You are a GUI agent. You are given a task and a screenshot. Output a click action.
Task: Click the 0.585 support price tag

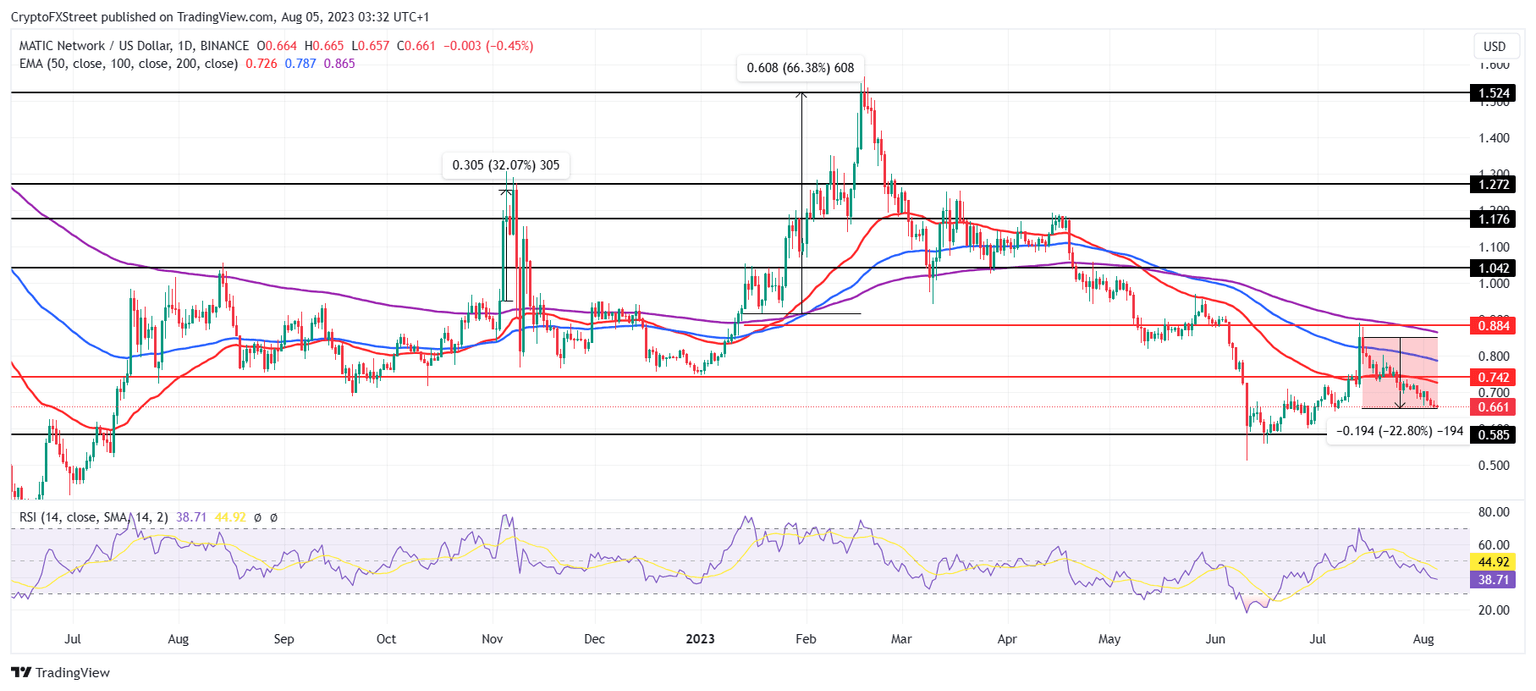tap(1494, 435)
